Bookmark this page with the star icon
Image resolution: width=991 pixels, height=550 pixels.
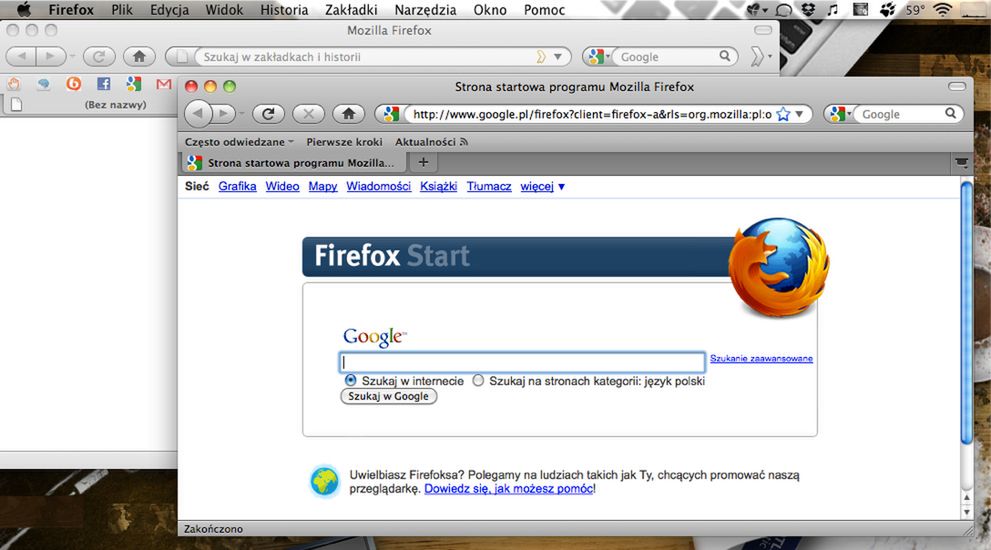tap(783, 114)
